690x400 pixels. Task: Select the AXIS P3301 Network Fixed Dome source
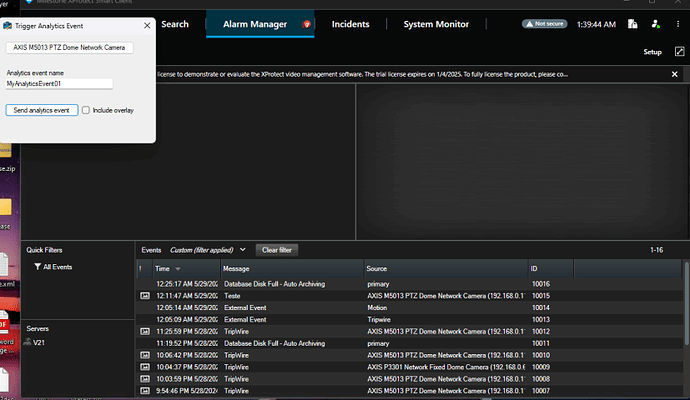[x=446, y=367]
